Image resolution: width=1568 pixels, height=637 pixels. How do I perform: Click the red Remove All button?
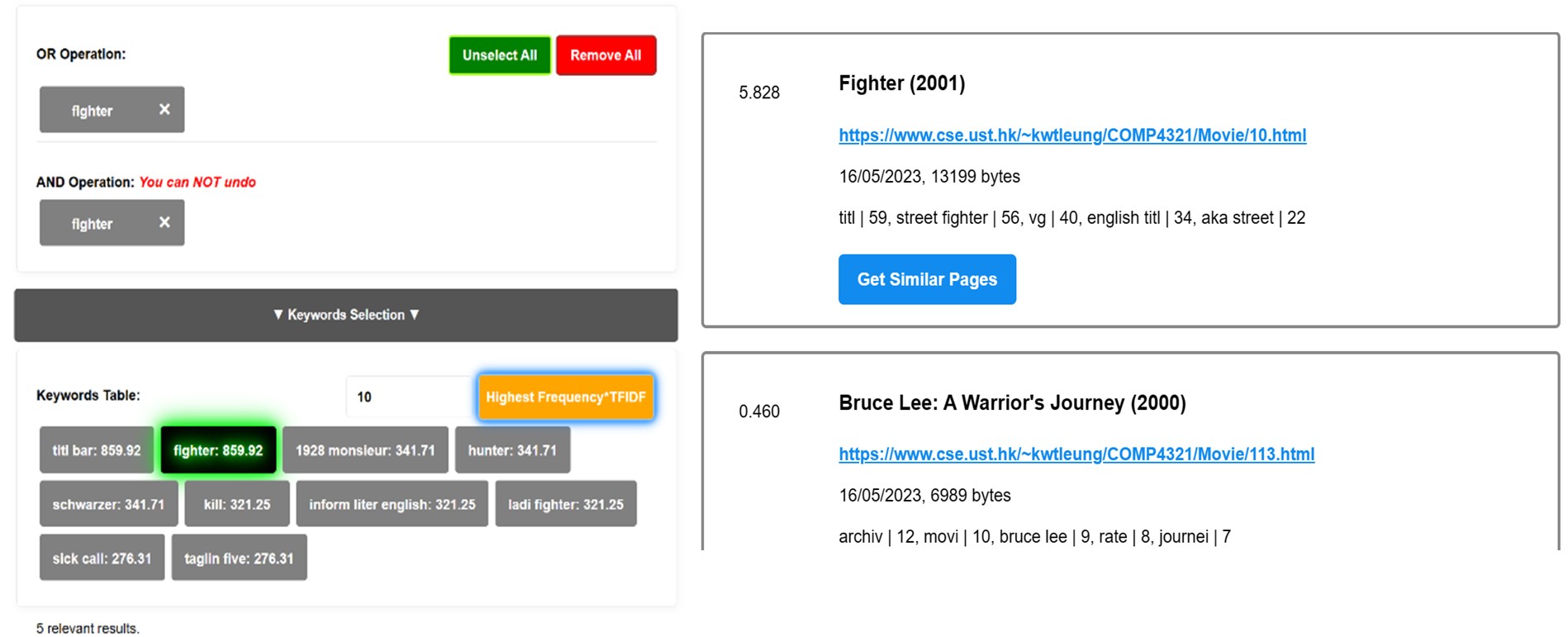pos(606,55)
